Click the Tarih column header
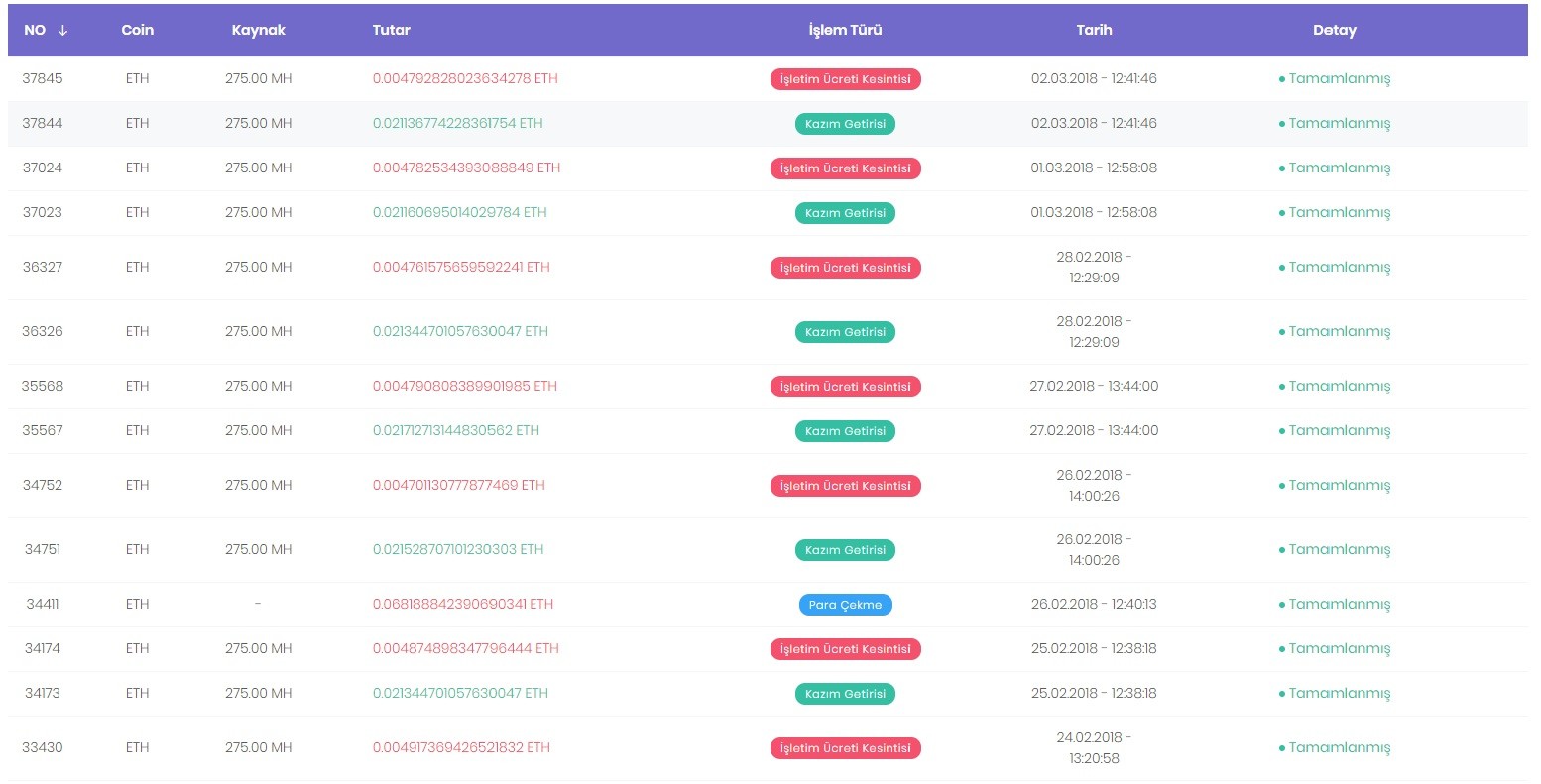 click(x=1094, y=30)
